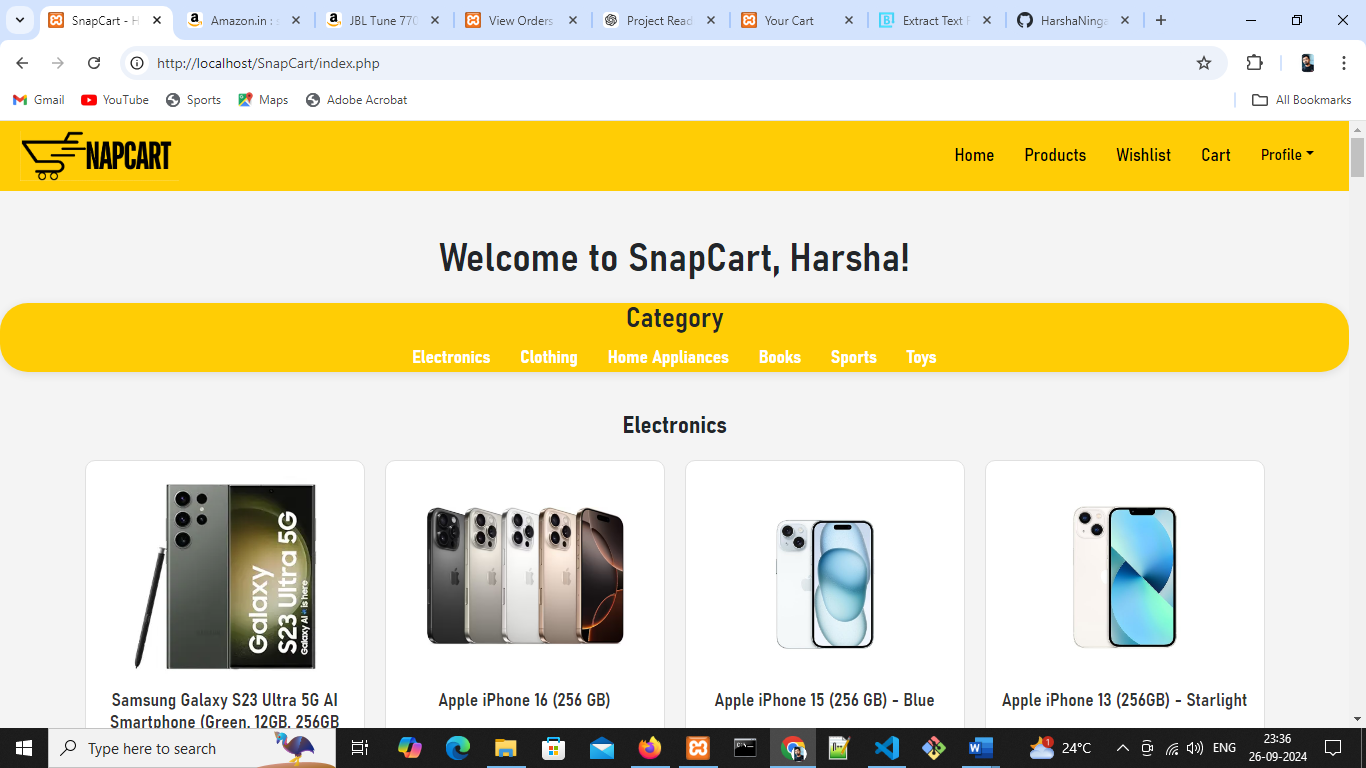1366x768 pixels.
Task: Open Sports bookmark
Action: tap(193, 100)
